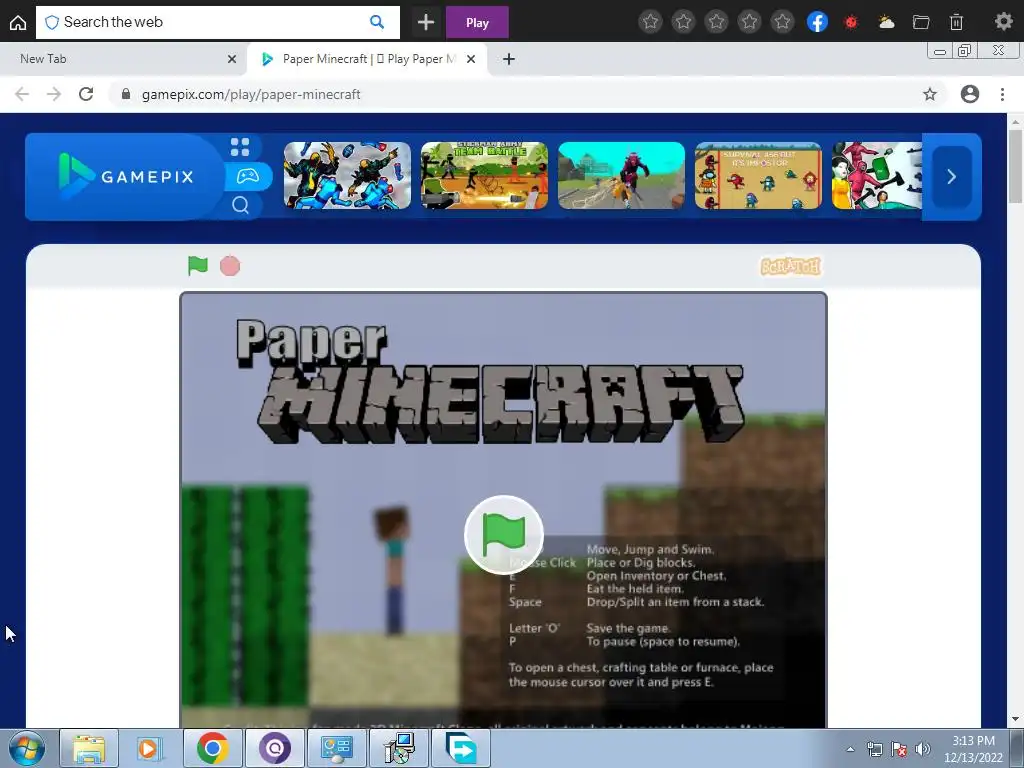1024x768 pixels.
Task: Click the GamePix logo
Action: click(125, 176)
